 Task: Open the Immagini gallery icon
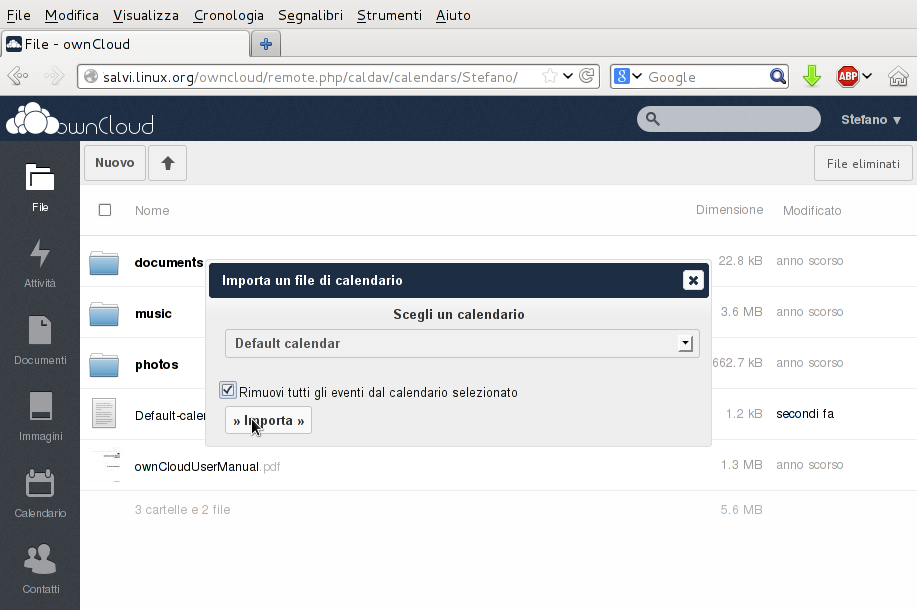point(40,415)
